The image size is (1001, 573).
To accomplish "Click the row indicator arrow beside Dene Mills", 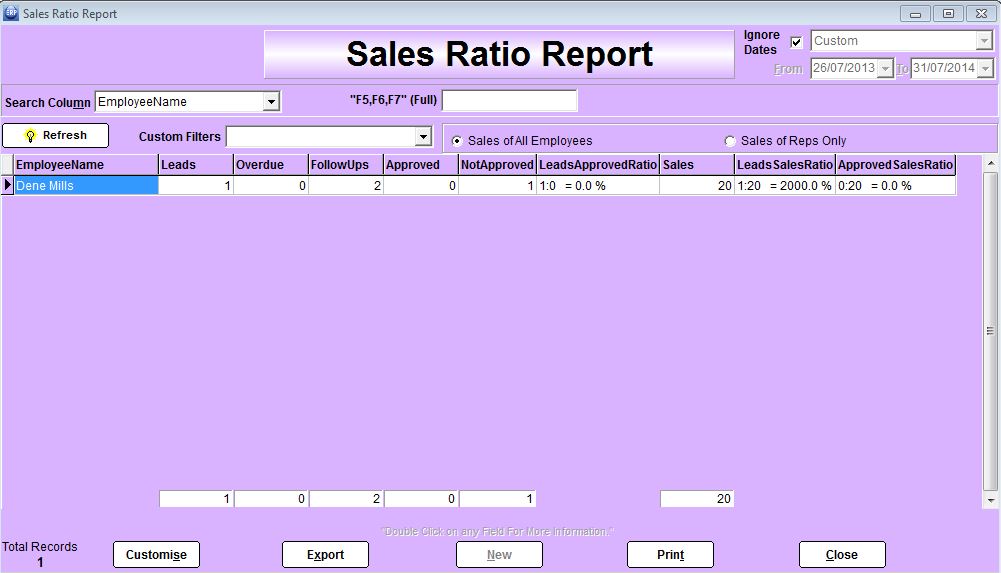I will pos(8,185).
